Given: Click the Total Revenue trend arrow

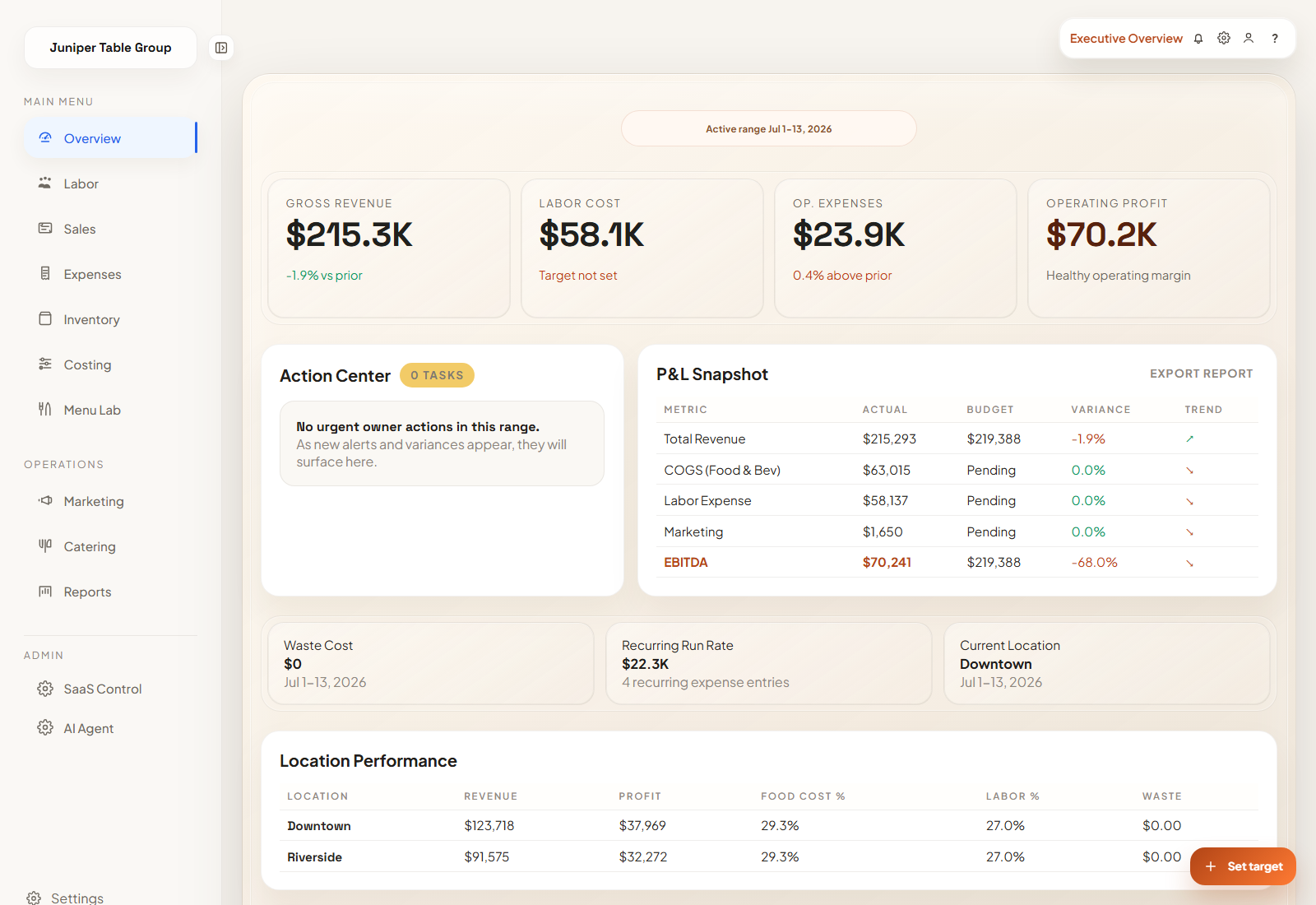Looking at the screenshot, I should [1189, 439].
